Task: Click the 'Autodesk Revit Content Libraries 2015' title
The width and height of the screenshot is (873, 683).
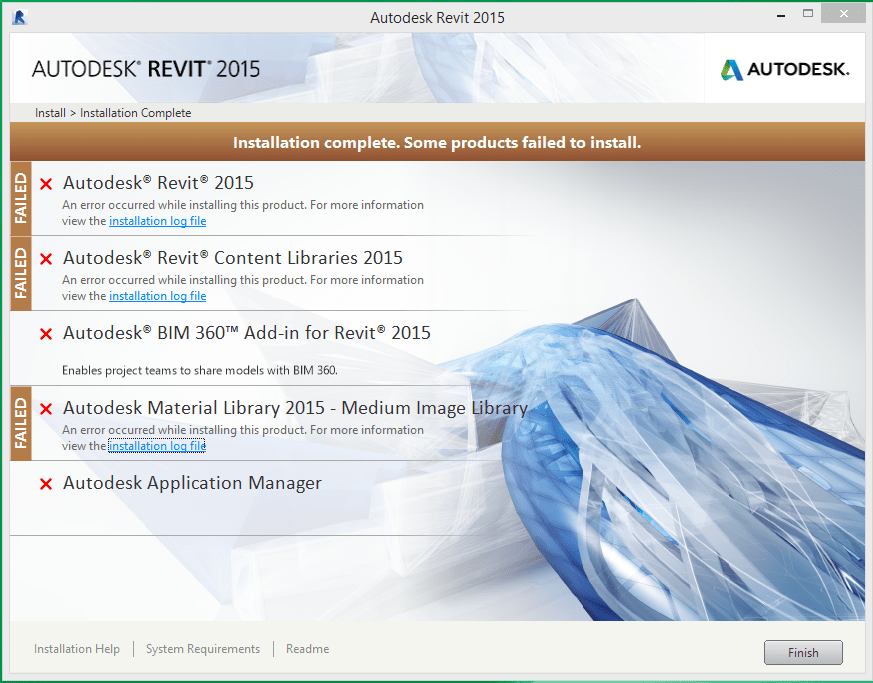Action: (x=233, y=258)
